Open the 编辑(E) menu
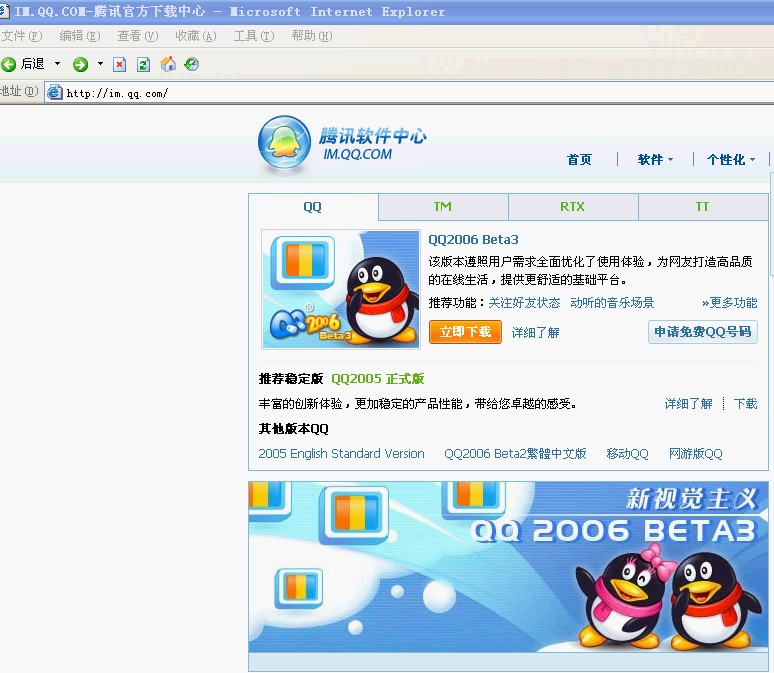This screenshot has height=673, width=774. pyautogui.click(x=79, y=36)
